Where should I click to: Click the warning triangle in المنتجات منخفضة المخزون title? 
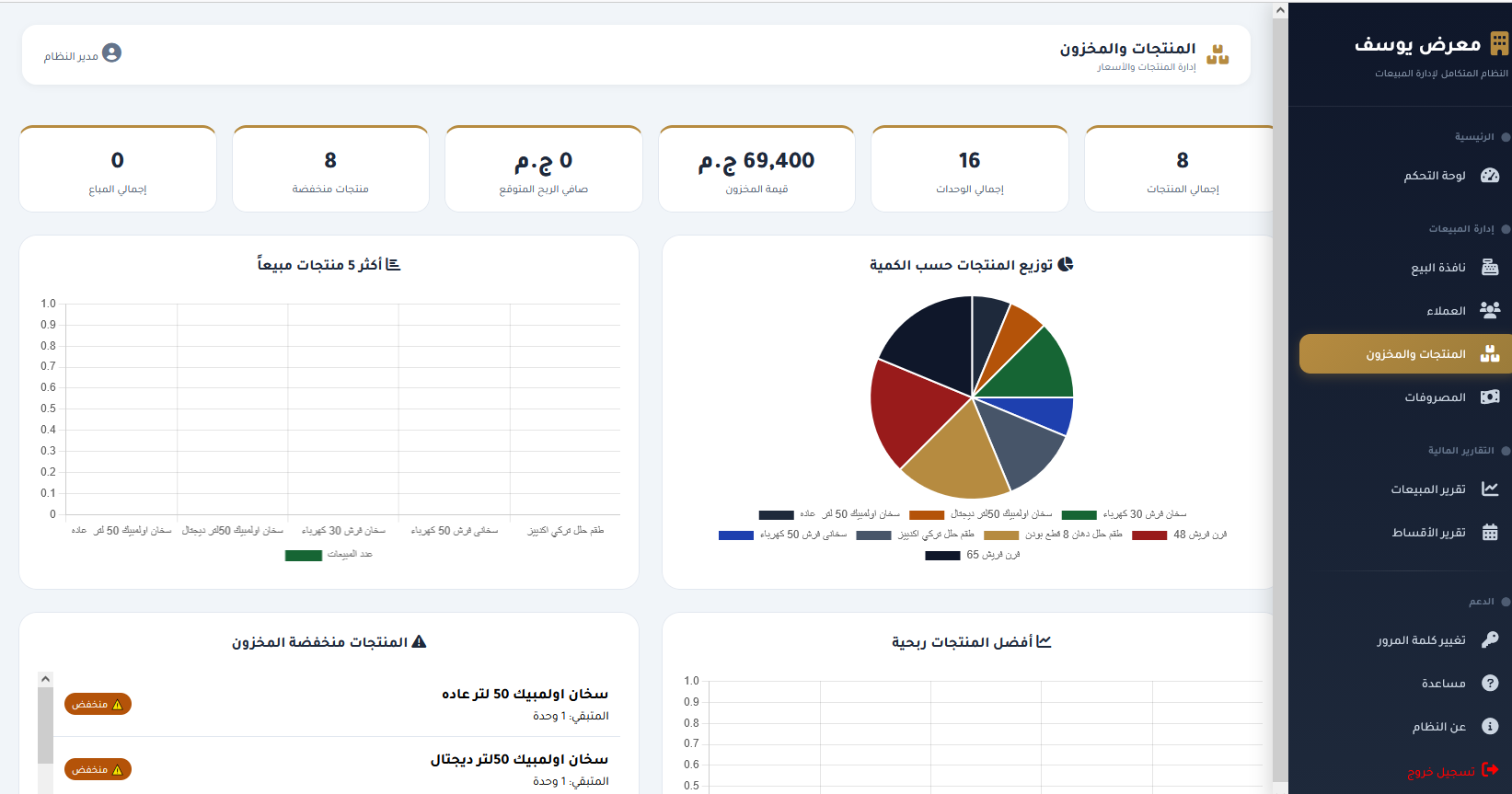coord(420,641)
